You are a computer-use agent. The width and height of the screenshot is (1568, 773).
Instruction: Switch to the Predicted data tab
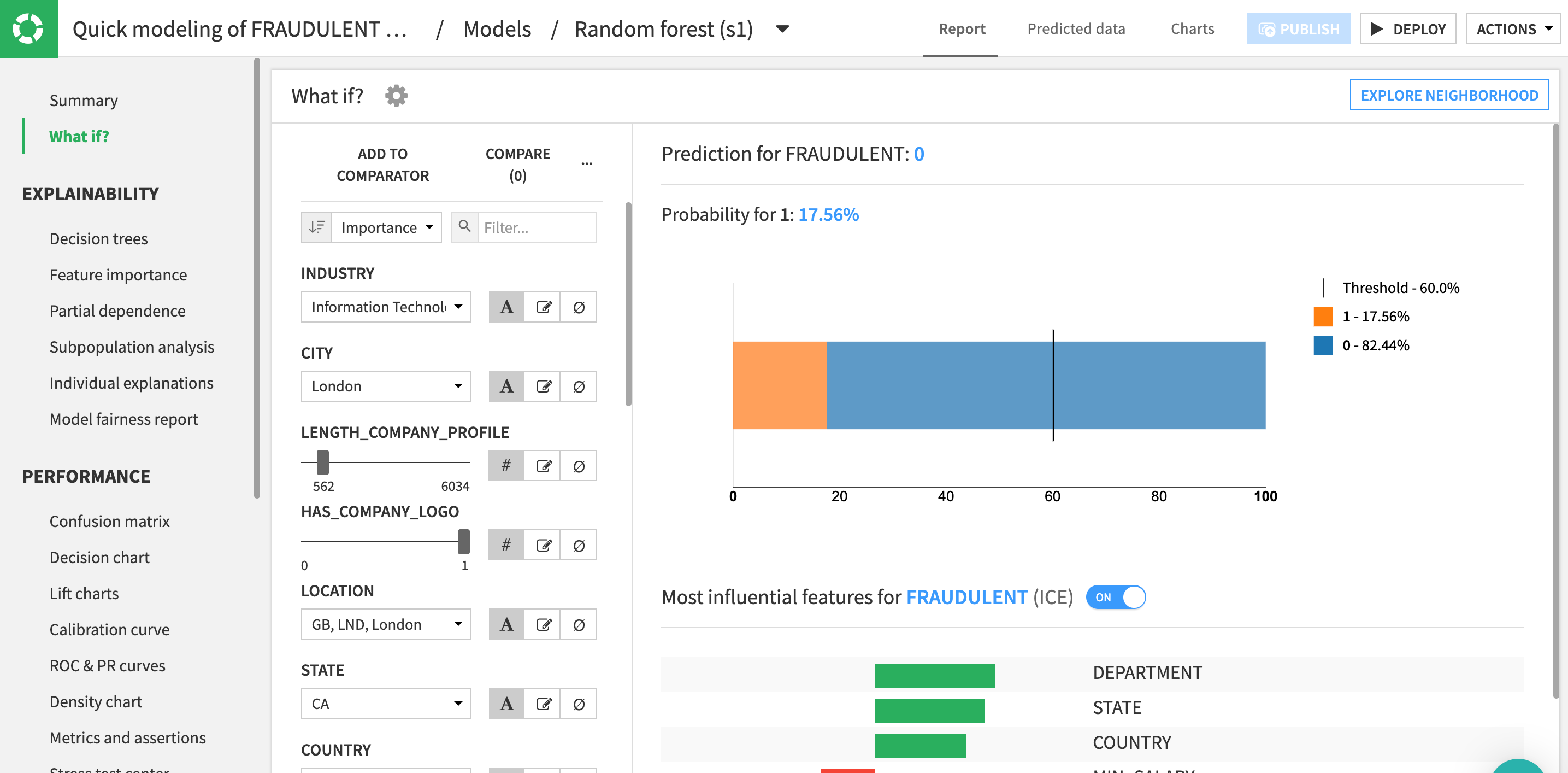[x=1076, y=28]
